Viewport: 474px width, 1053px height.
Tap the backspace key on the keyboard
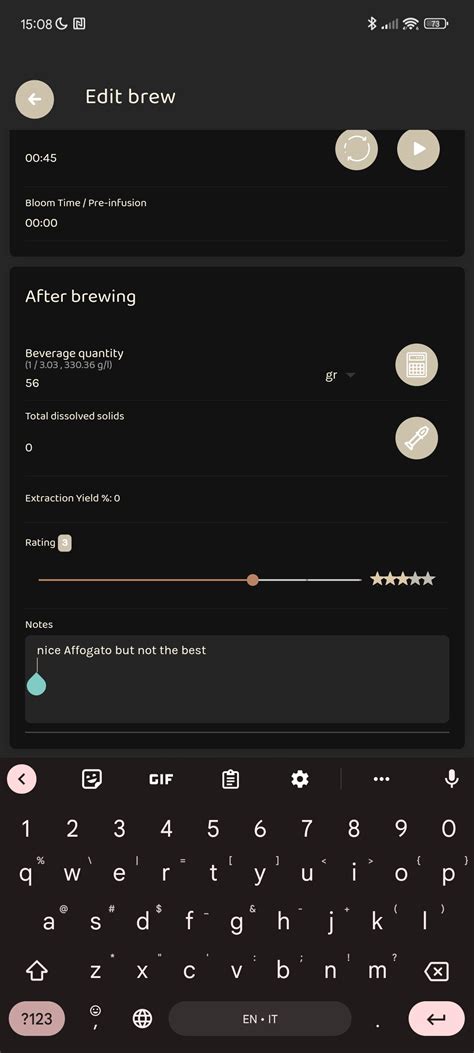437,971
